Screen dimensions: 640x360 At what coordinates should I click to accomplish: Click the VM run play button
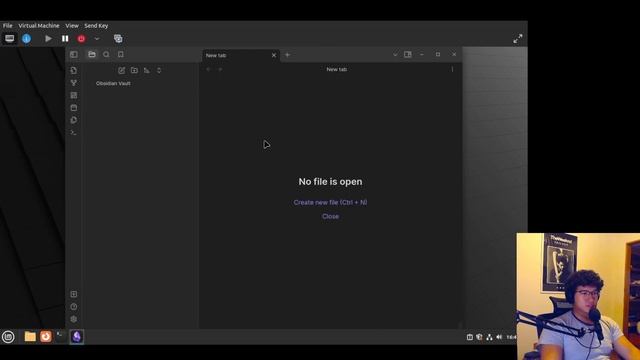[x=48, y=39]
